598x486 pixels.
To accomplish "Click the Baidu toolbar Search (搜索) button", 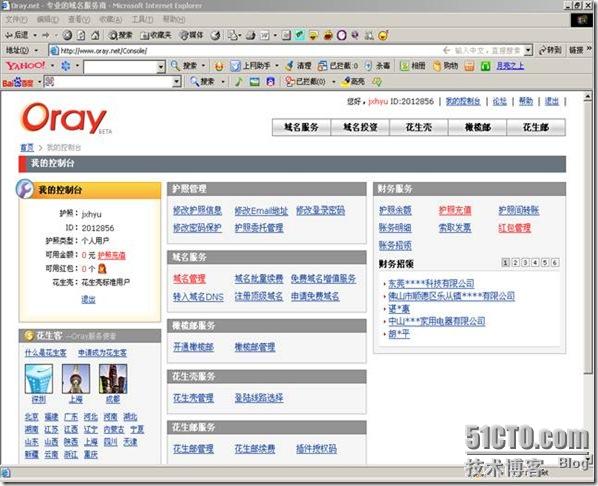I will pos(203,81).
